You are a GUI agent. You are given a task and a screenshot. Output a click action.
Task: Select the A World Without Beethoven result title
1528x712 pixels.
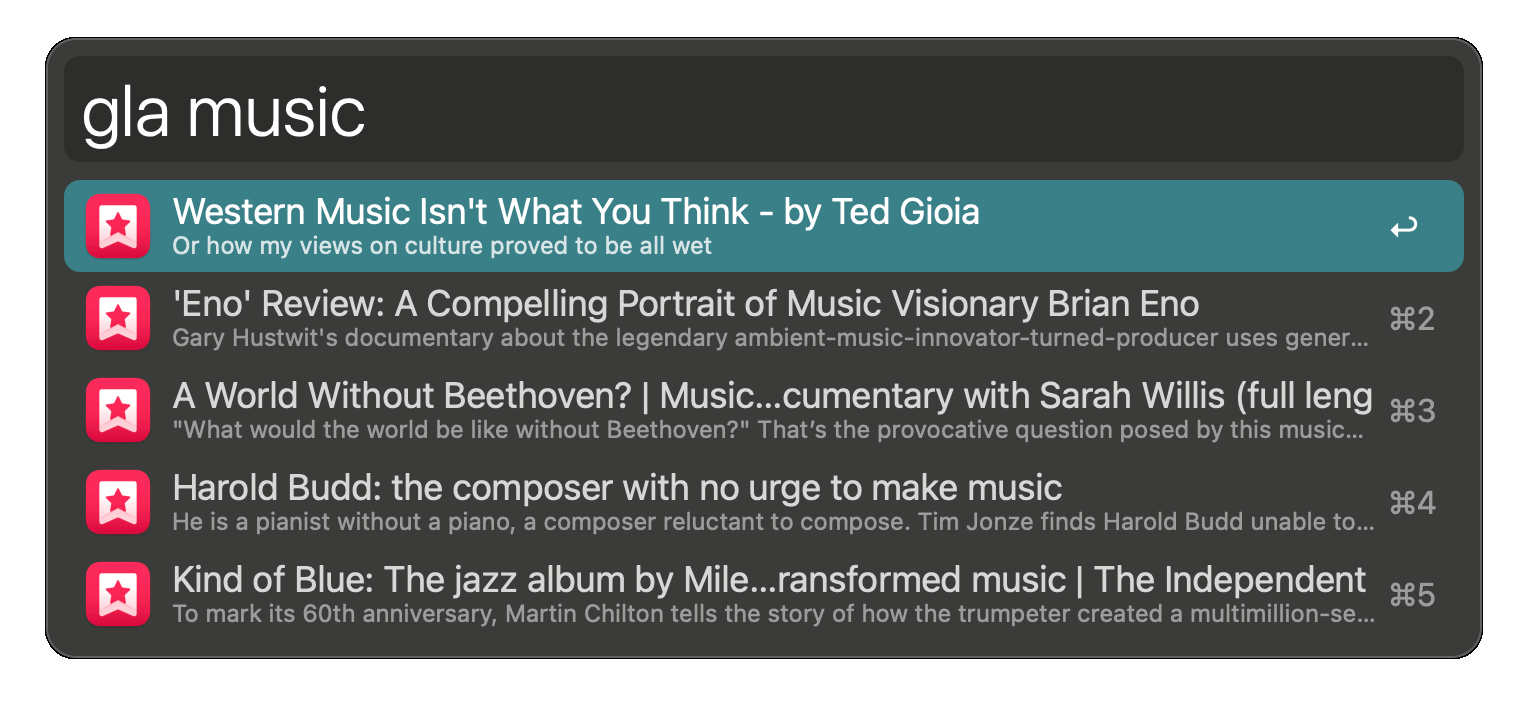772,396
